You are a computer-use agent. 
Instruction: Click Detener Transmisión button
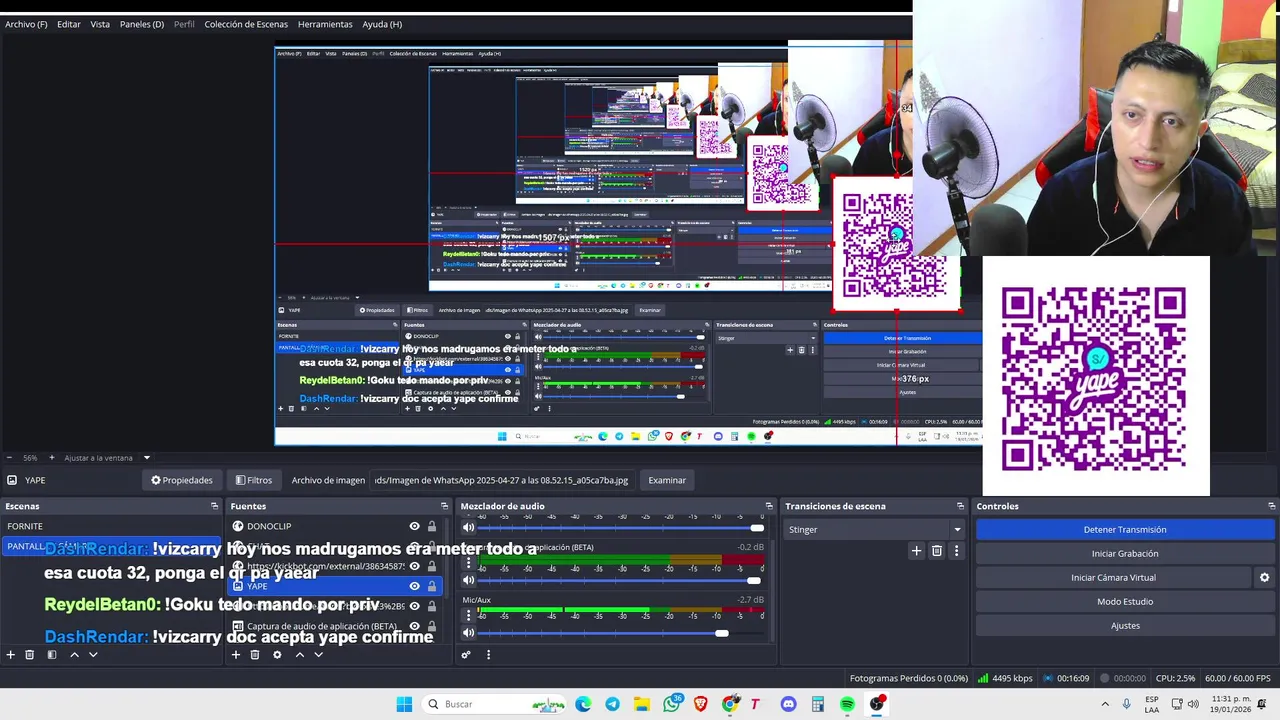coord(1125,529)
